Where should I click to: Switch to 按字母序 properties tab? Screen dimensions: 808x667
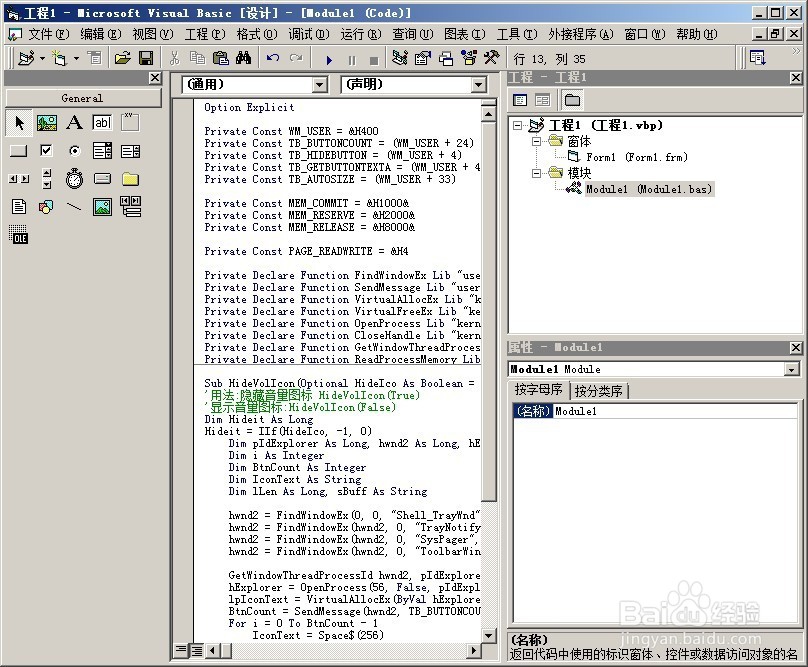click(538, 390)
